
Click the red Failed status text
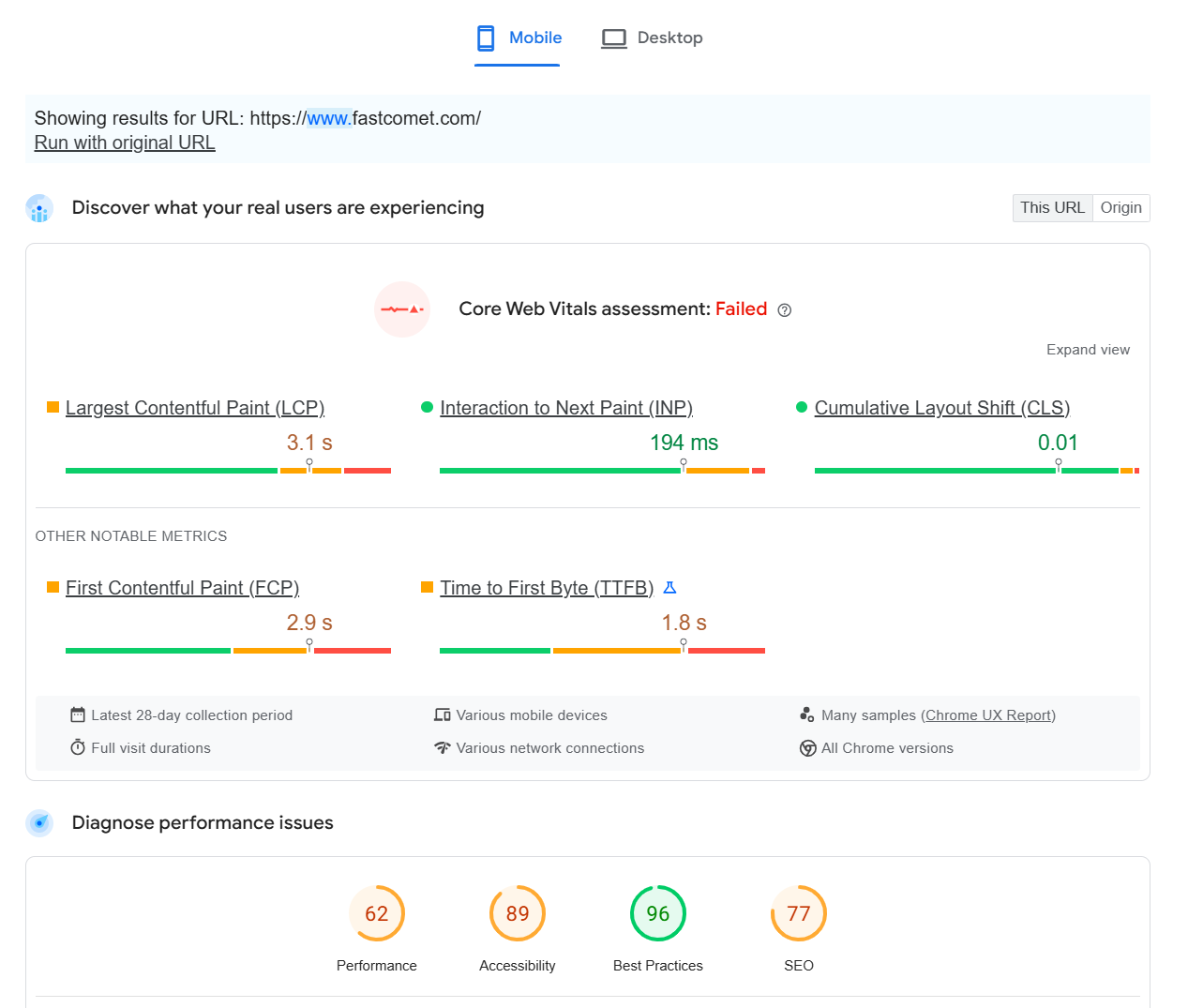pos(742,309)
